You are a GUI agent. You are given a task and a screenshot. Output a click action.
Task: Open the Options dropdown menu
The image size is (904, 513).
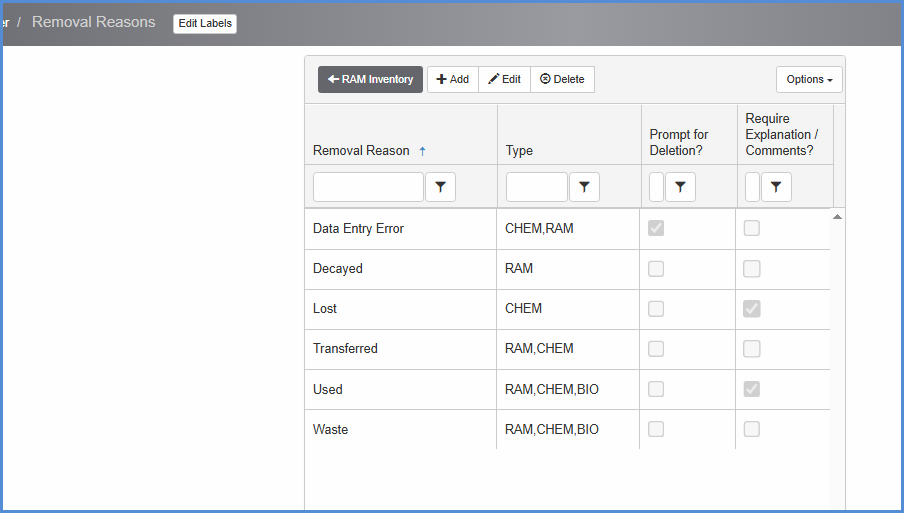809,80
